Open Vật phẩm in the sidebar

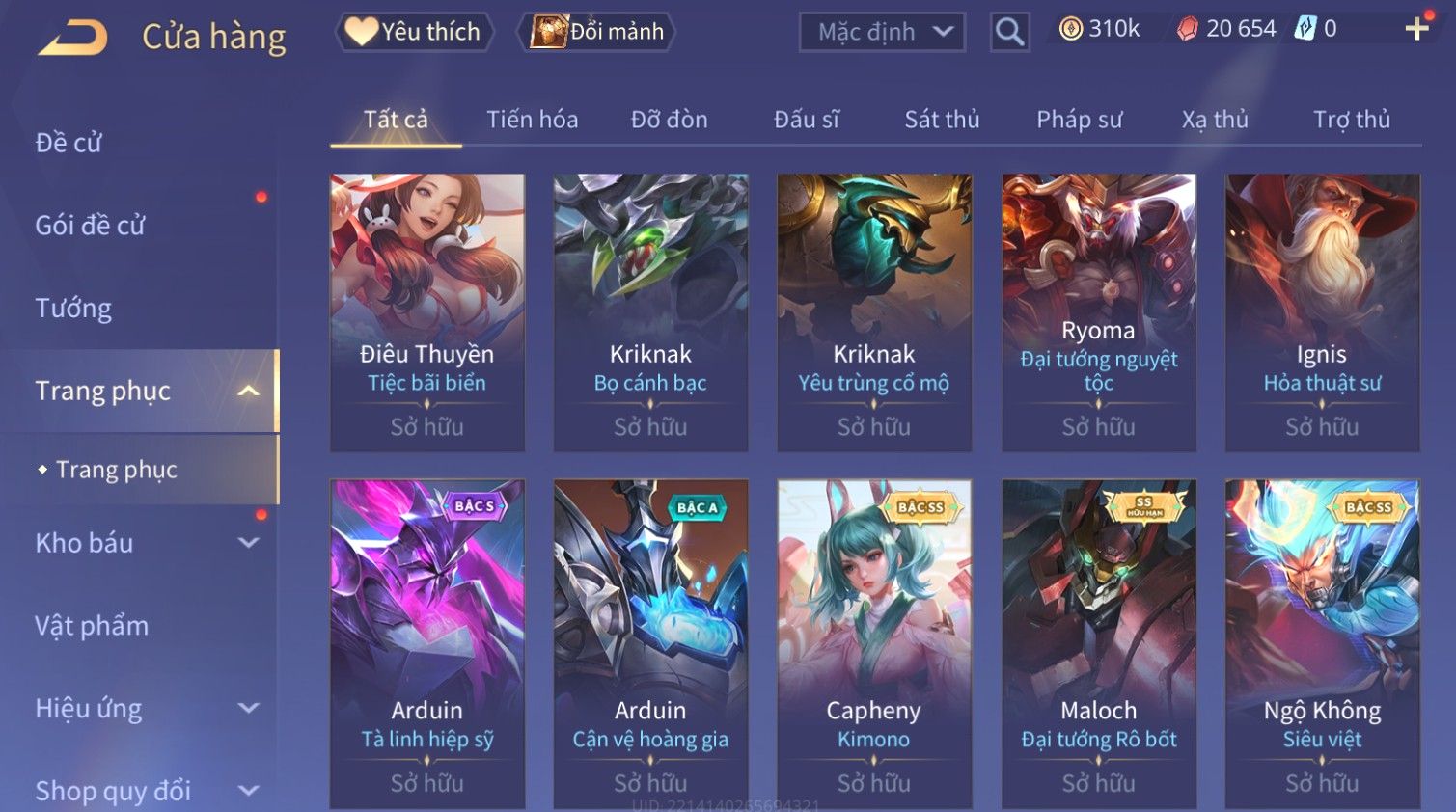coord(92,626)
